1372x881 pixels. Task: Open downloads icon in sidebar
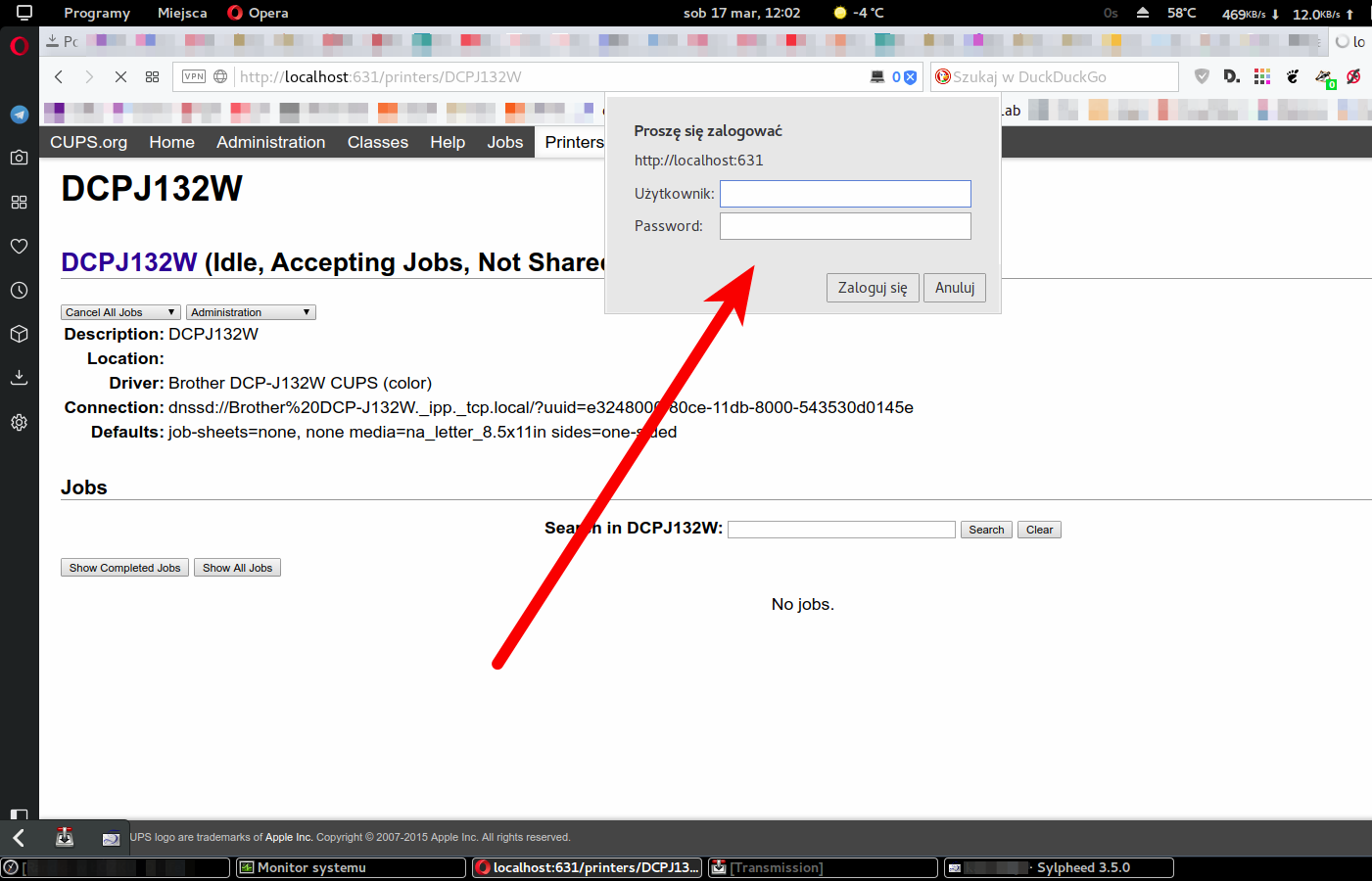(19, 377)
